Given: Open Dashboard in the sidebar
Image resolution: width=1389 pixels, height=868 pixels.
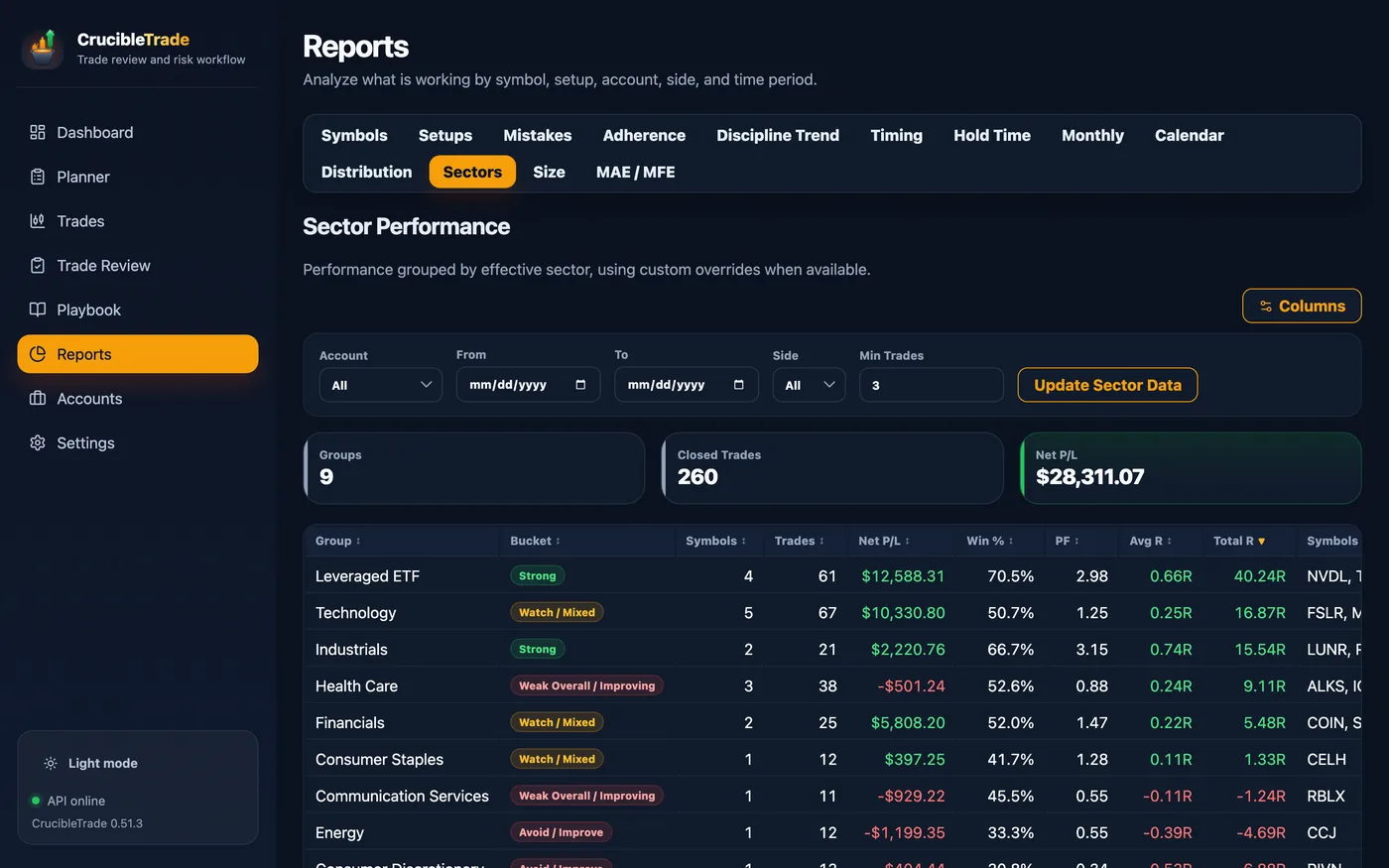Looking at the screenshot, I should 138,132.
